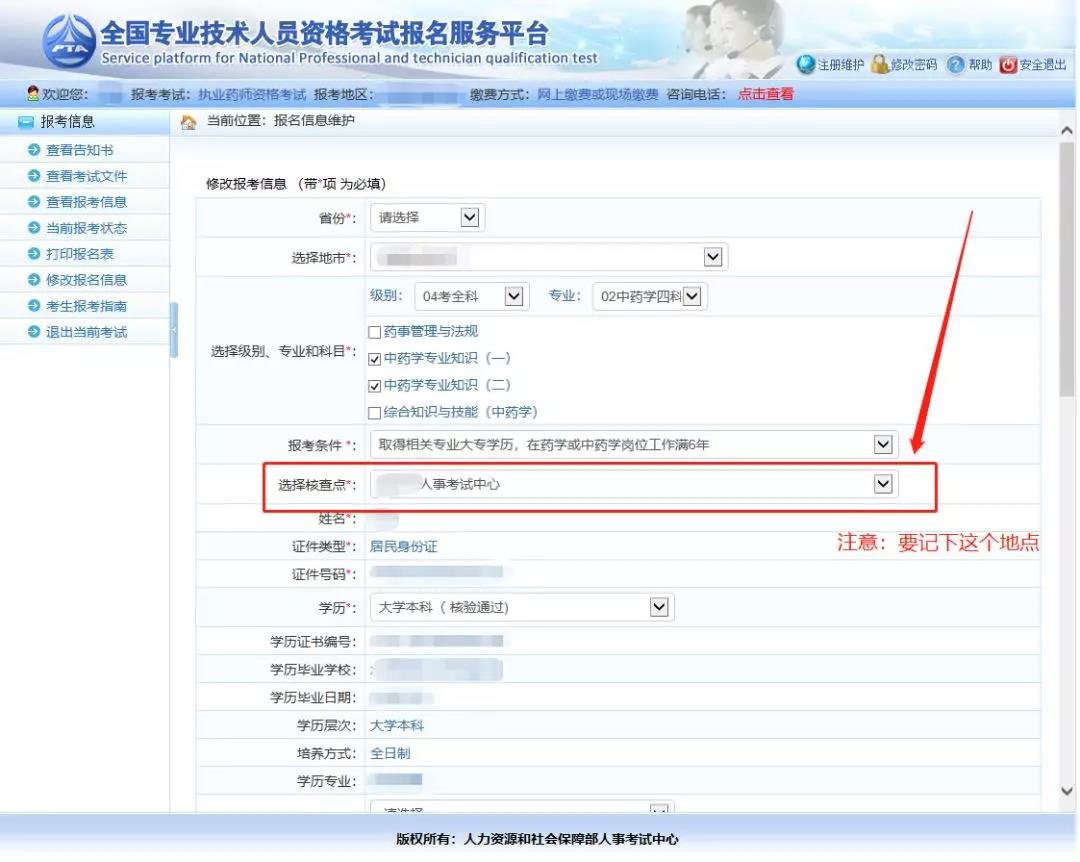This screenshot has height=862, width=1080.
Task: Click the scrollbar up arrow
Action: [x=1067, y=130]
